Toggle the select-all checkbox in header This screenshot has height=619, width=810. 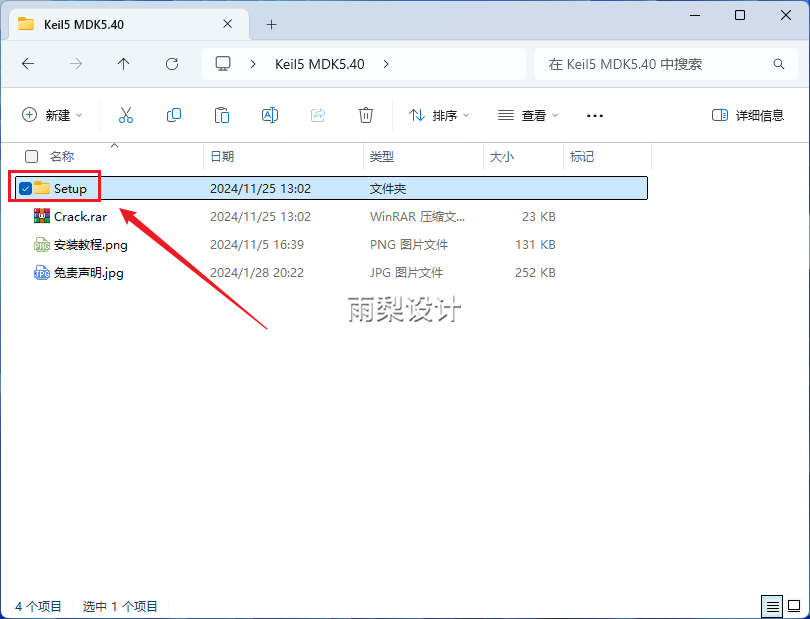32,156
